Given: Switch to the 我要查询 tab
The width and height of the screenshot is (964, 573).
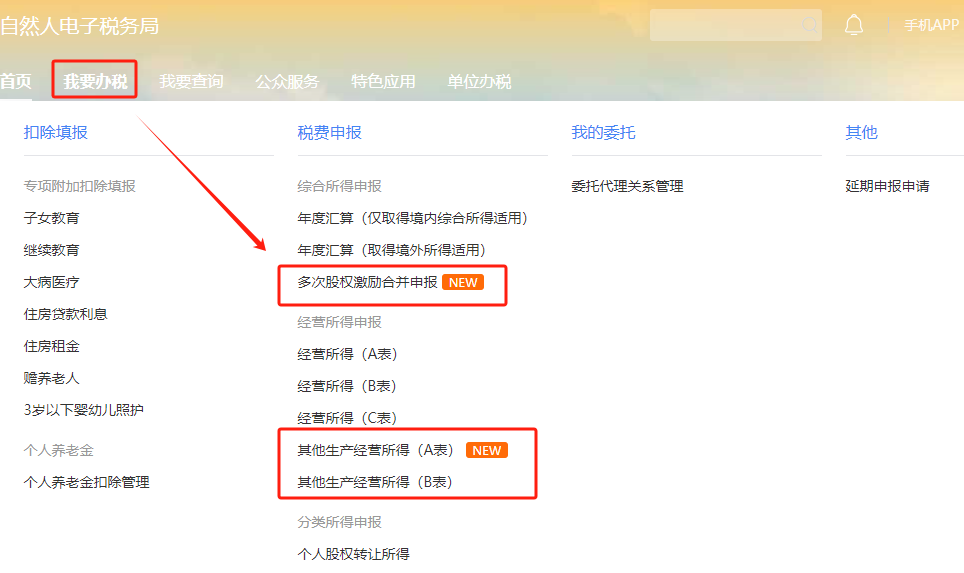Looking at the screenshot, I should (191, 81).
